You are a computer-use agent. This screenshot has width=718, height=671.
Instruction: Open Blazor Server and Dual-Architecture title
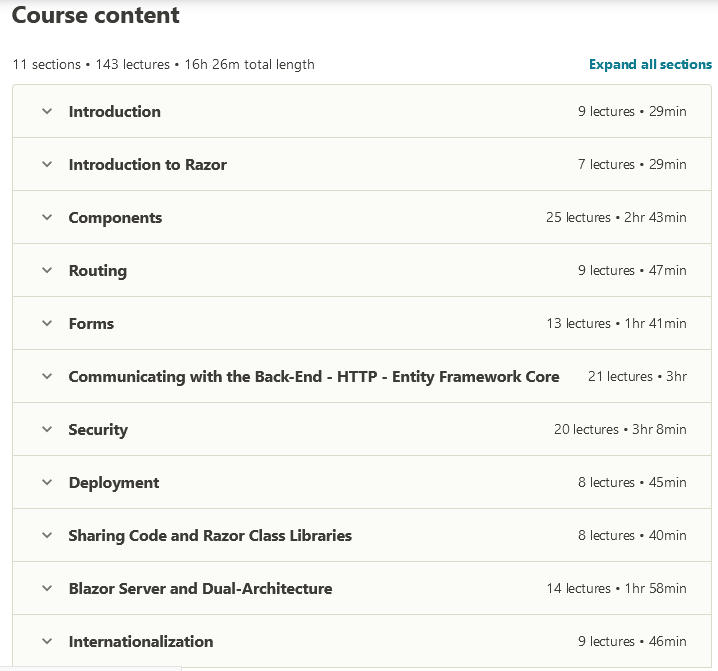click(200, 589)
